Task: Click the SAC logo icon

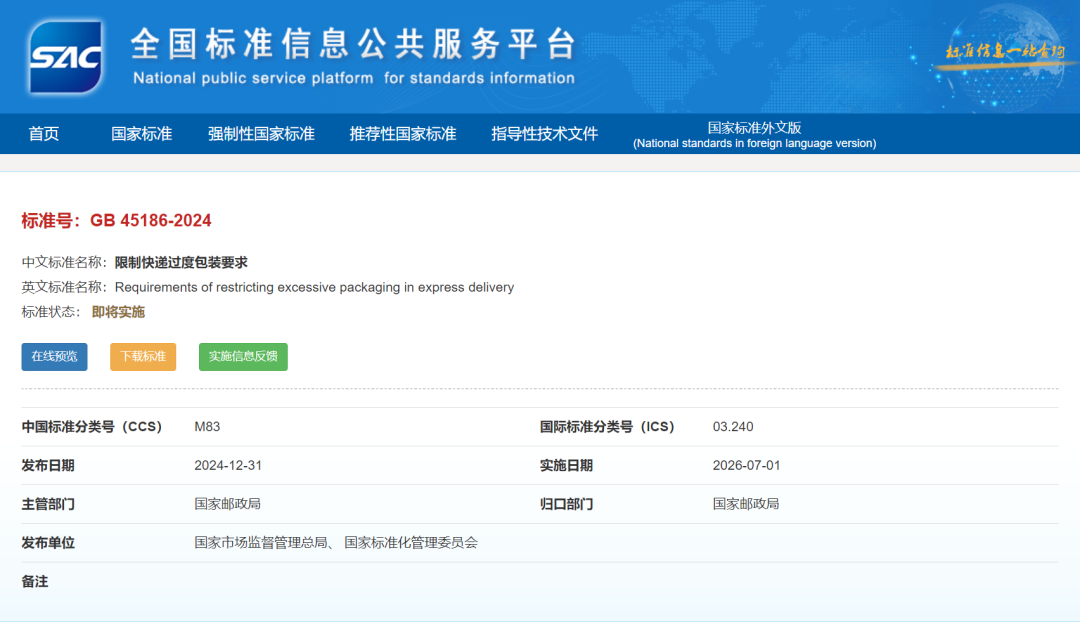Action: 66,56
